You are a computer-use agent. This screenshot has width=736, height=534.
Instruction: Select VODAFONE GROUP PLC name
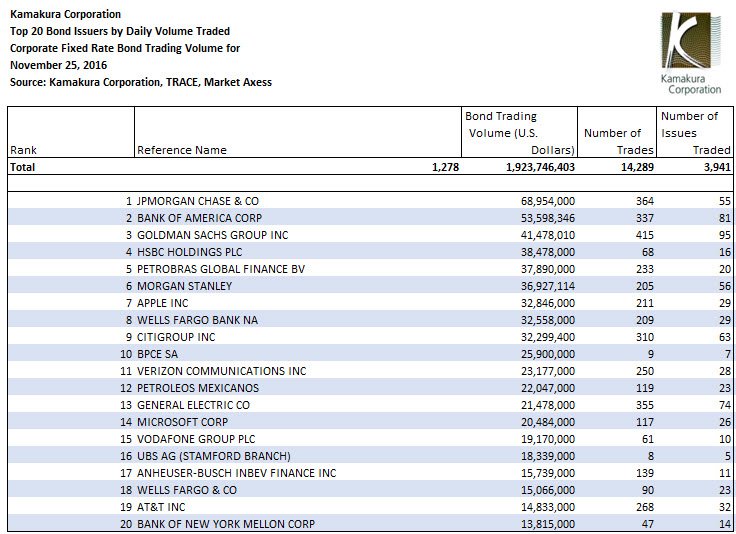pyautogui.click(x=196, y=439)
